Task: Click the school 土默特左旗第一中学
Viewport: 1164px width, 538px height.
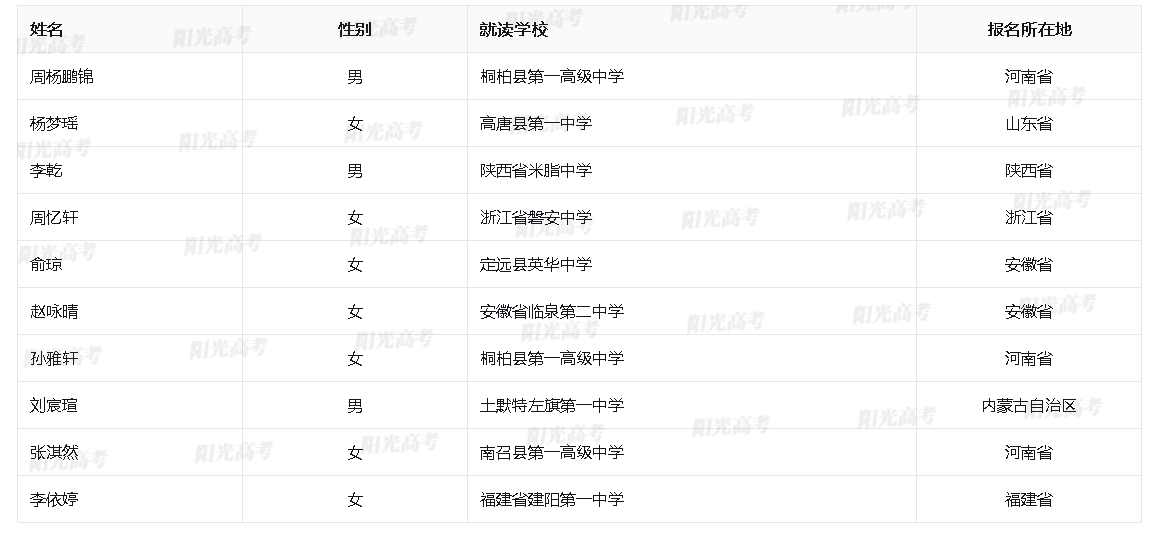Action: (552, 406)
